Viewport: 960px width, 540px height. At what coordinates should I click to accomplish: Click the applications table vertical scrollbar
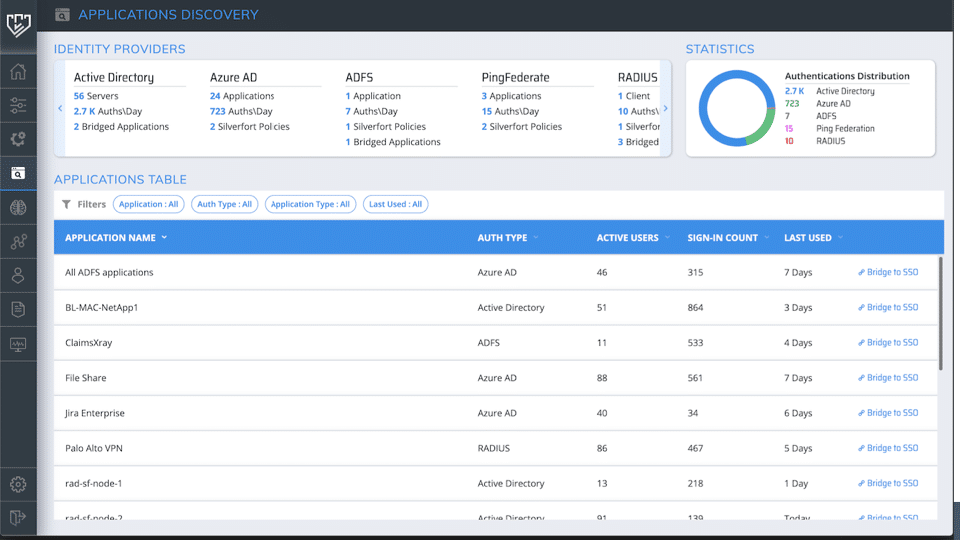[940, 315]
